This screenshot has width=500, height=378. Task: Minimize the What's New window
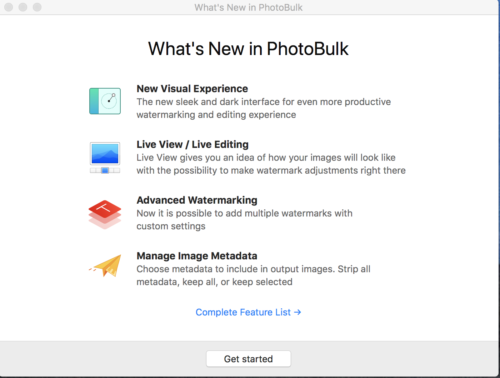pos(23,7)
